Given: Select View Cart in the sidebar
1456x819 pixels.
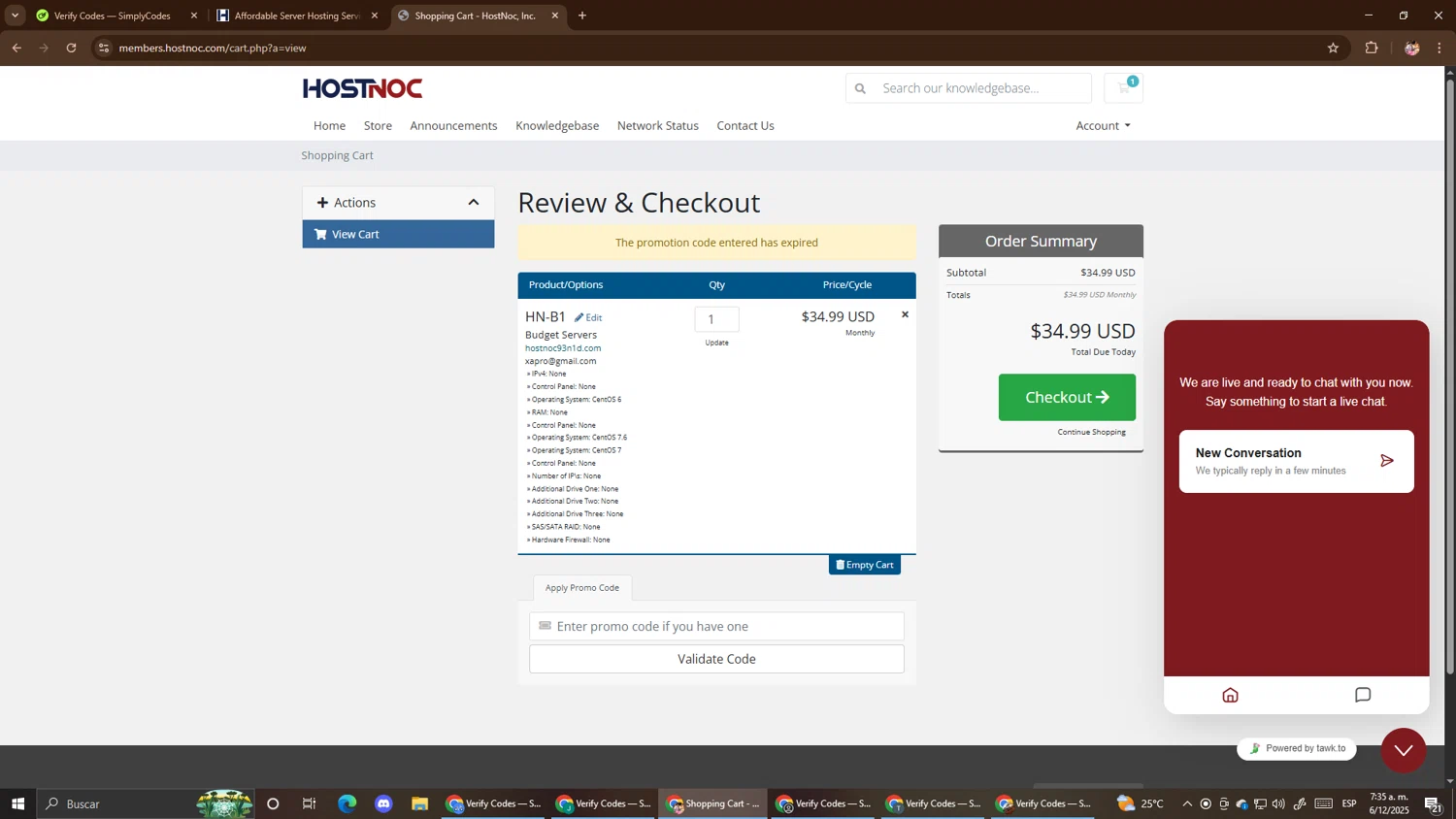Looking at the screenshot, I should click(398, 234).
